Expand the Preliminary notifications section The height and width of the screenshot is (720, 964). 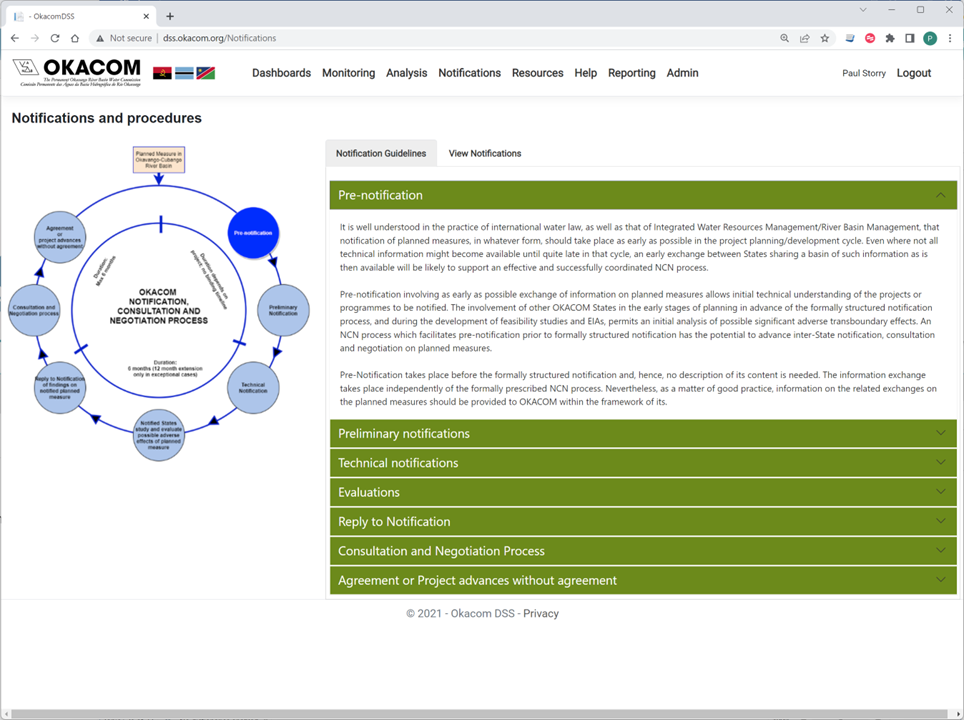[643, 433]
